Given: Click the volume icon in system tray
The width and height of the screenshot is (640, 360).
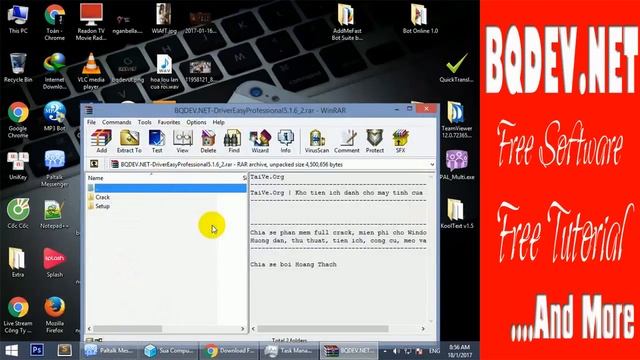Looking at the screenshot, I should tap(396, 351).
